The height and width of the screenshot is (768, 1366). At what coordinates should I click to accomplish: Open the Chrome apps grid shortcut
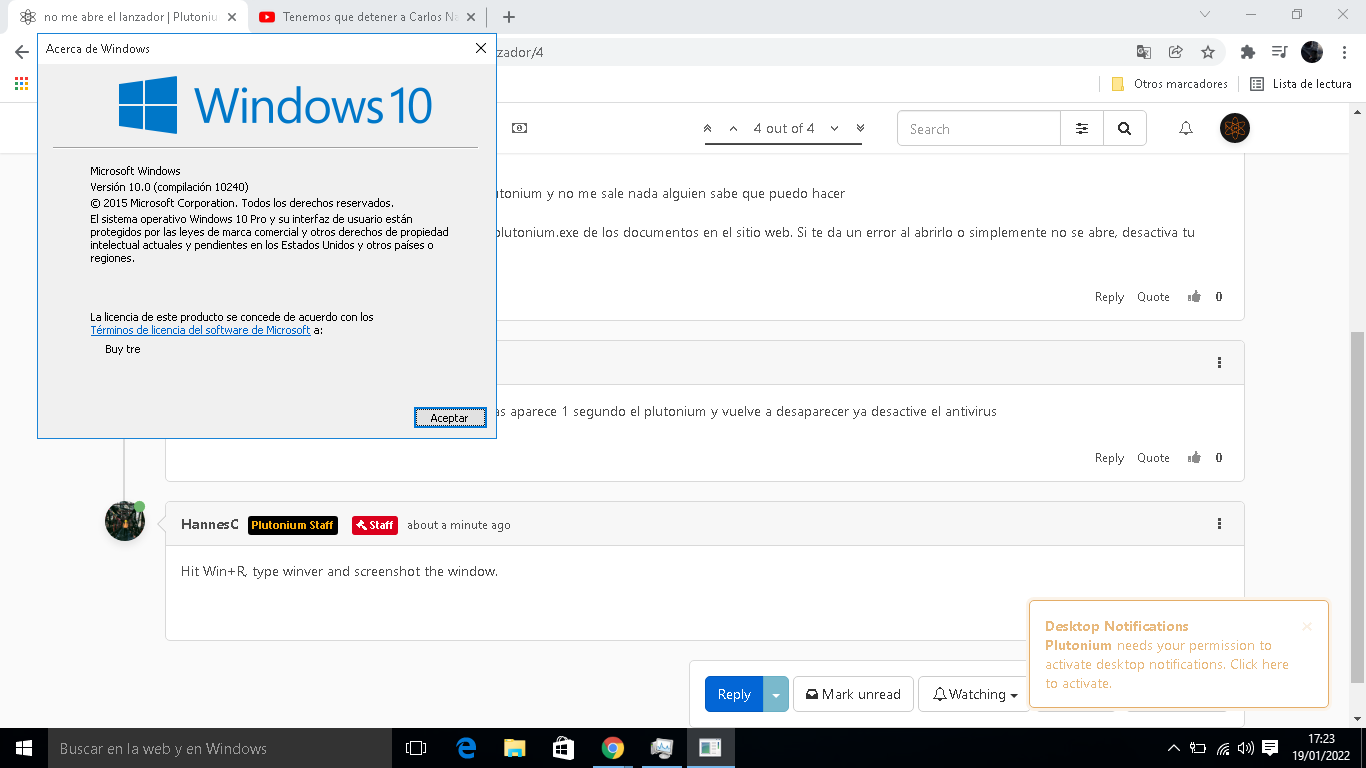pos(21,84)
